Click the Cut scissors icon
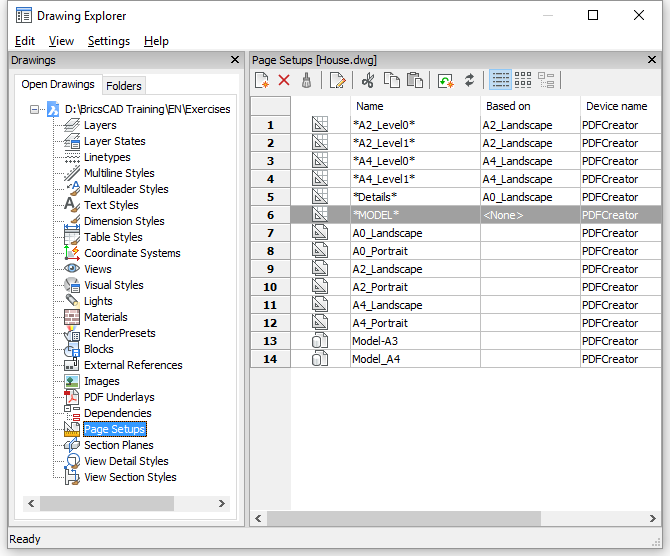This screenshot has height=556, width=670. coord(368,80)
